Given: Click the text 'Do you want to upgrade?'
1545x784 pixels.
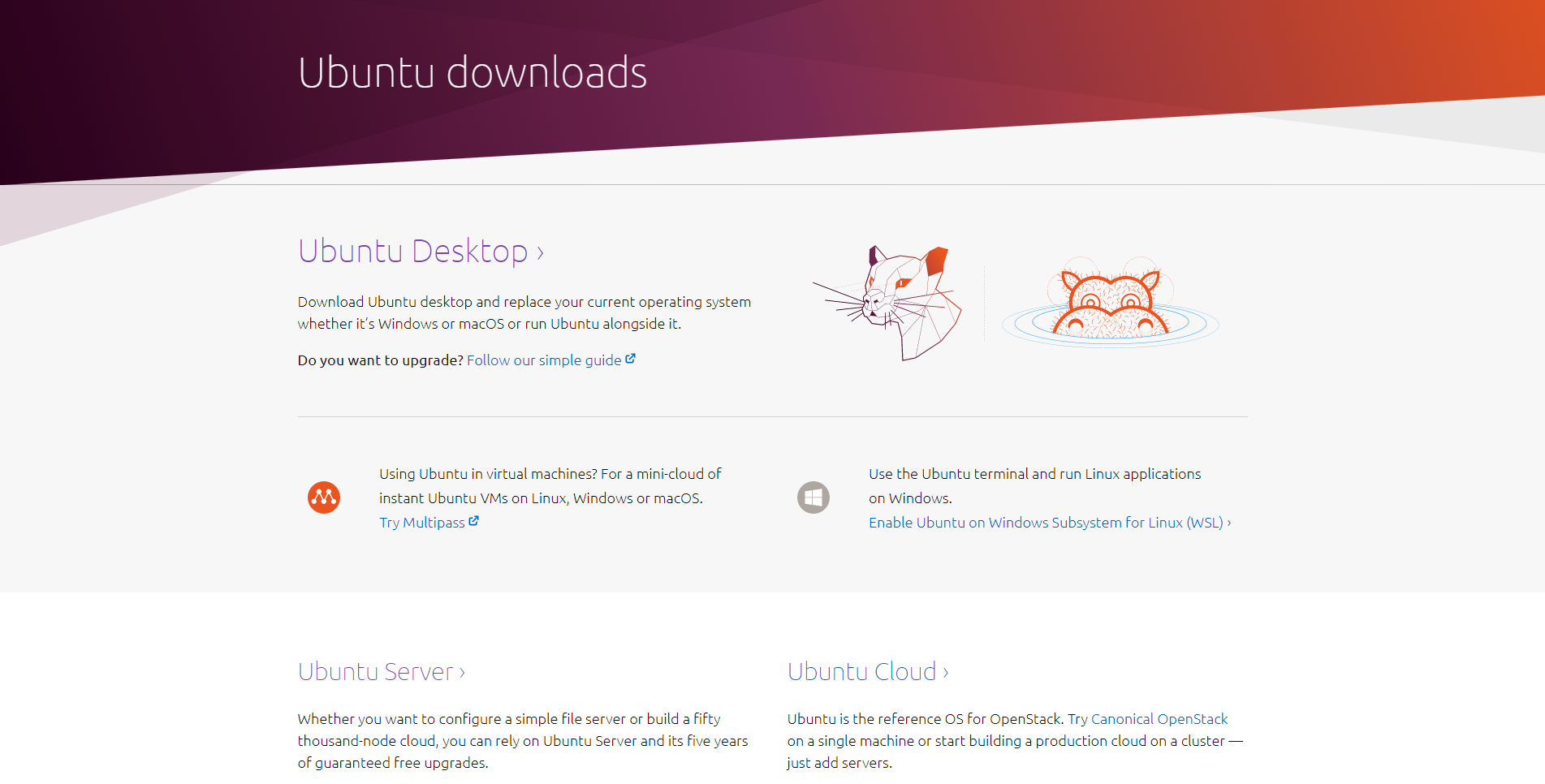Looking at the screenshot, I should coord(380,360).
